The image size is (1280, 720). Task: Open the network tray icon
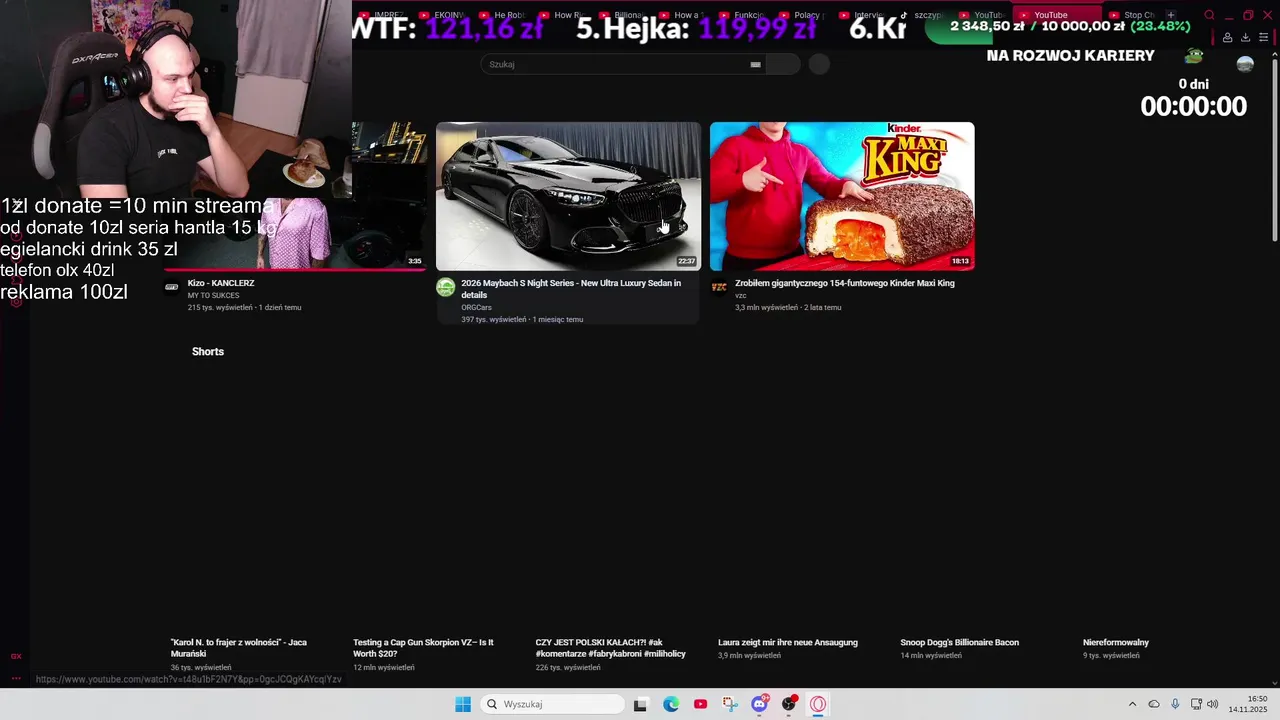[1196, 704]
